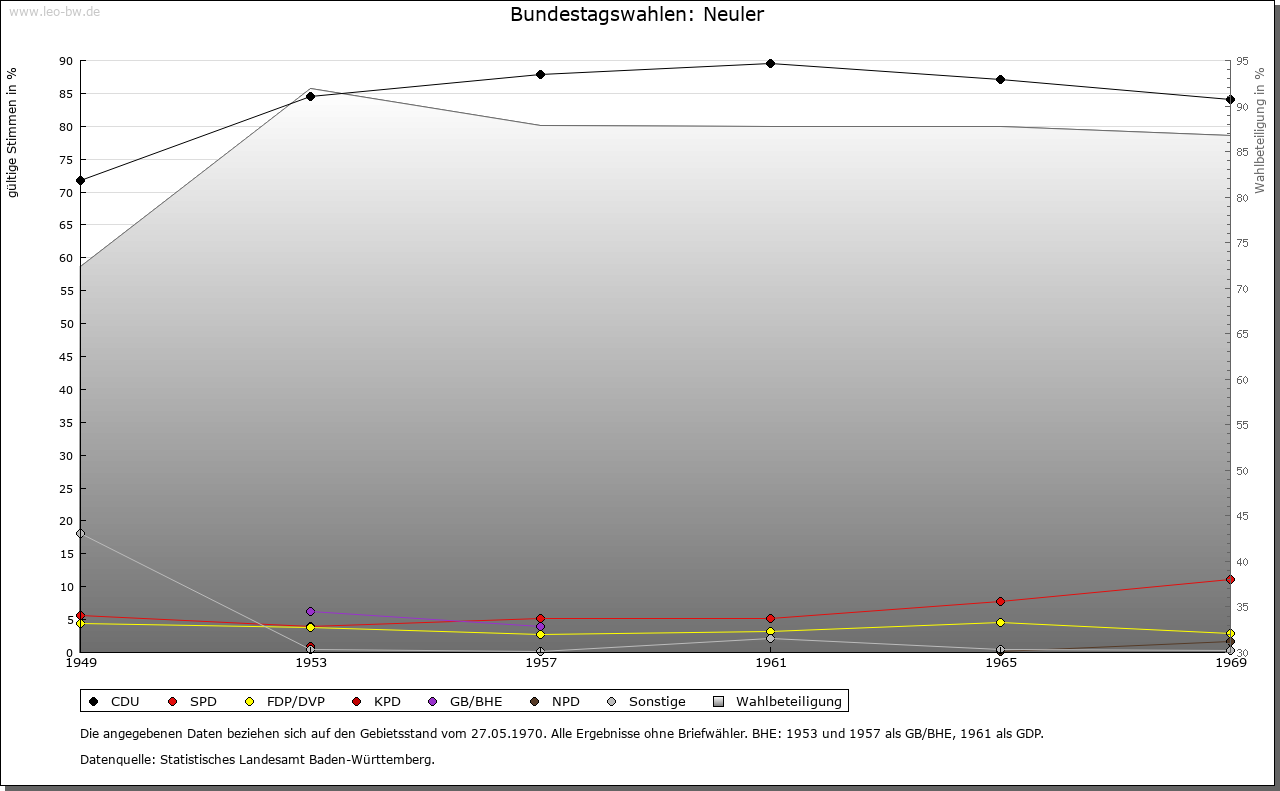Viewport: 1280px width, 791px height.
Task: Open the www.leo-bw.de watermark link
Action: coord(53,11)
